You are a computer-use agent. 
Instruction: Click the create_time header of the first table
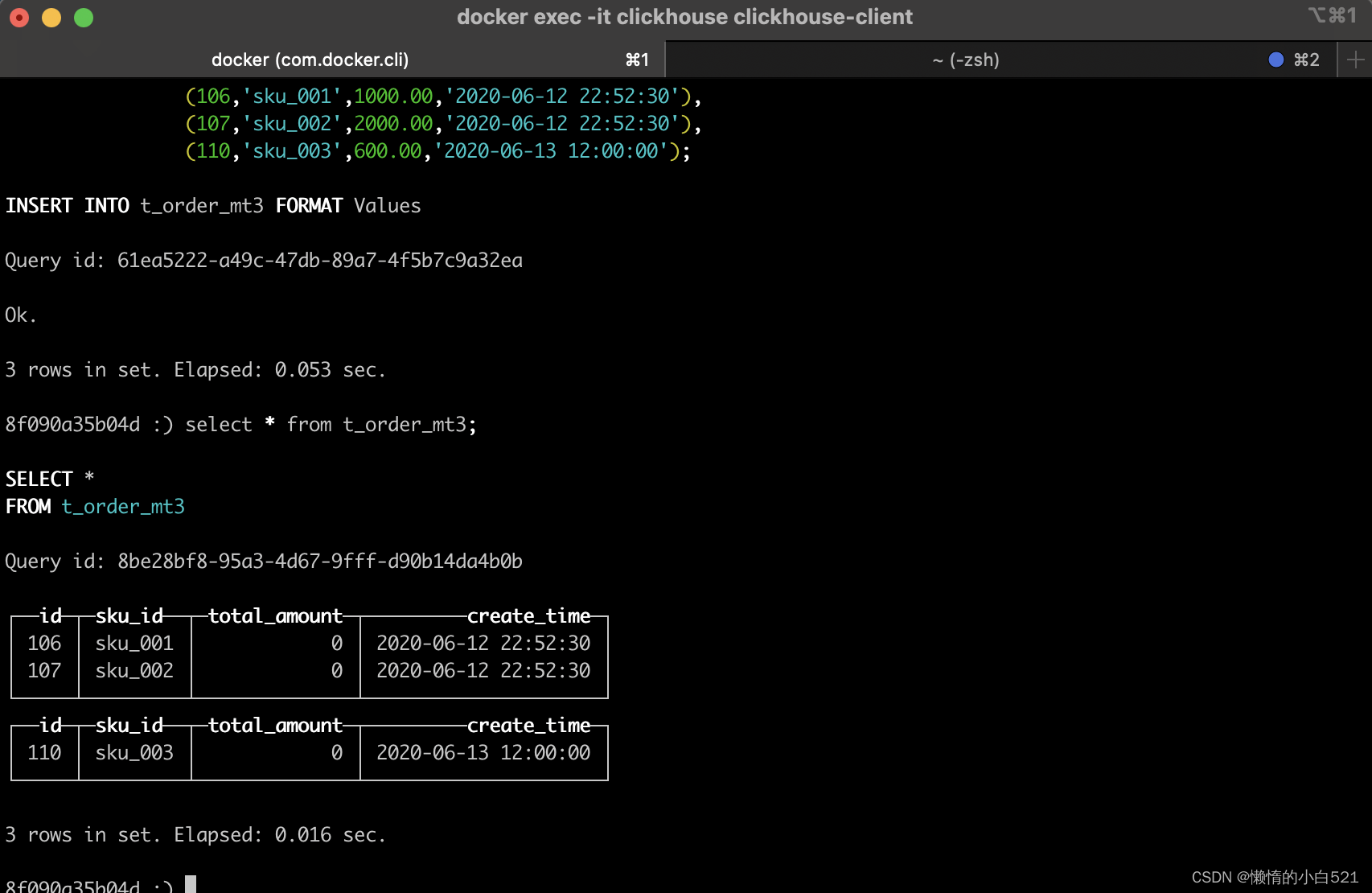[529, 616]
